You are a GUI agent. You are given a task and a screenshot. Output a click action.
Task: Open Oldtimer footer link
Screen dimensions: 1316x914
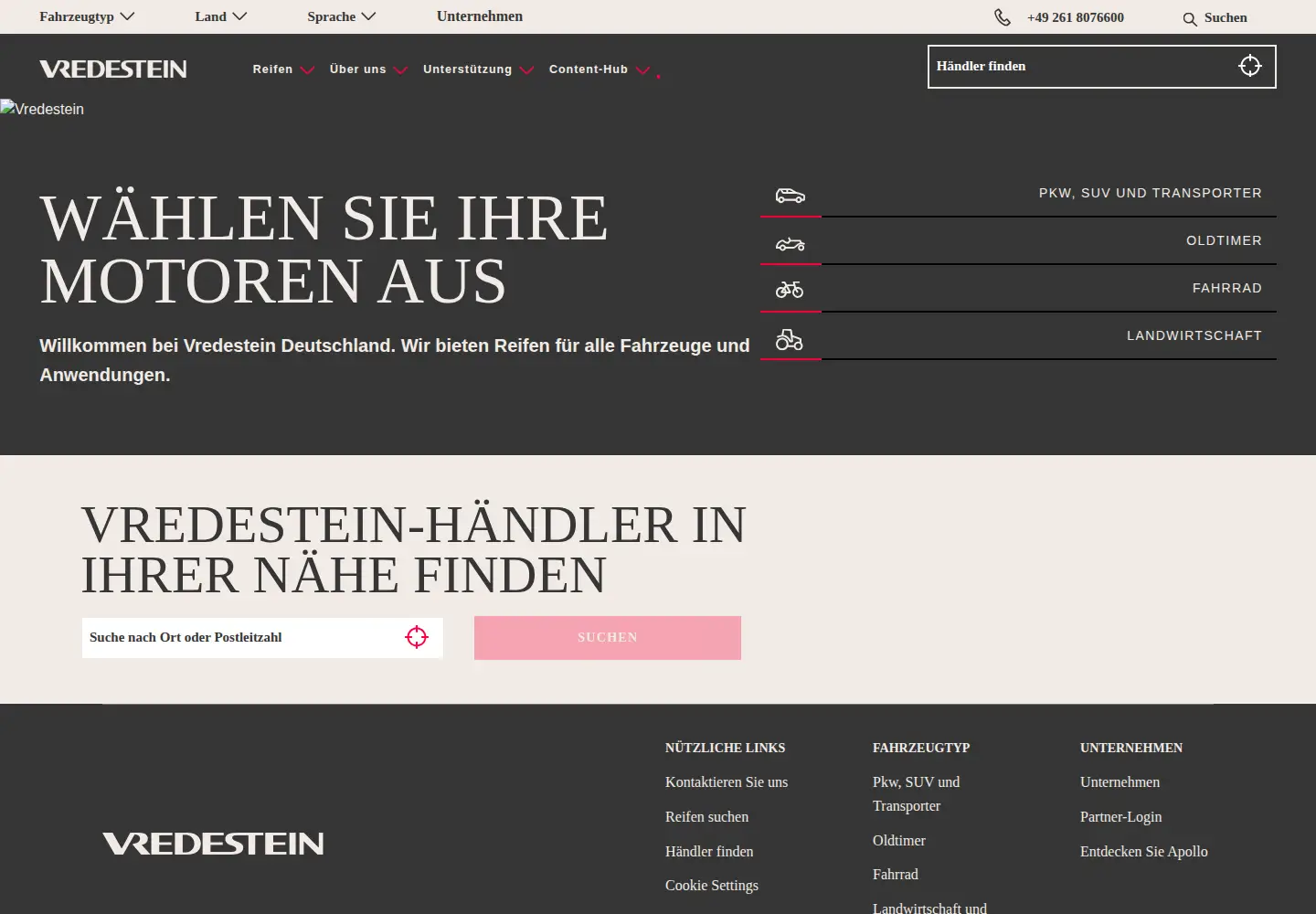click(x=899, y=841)
